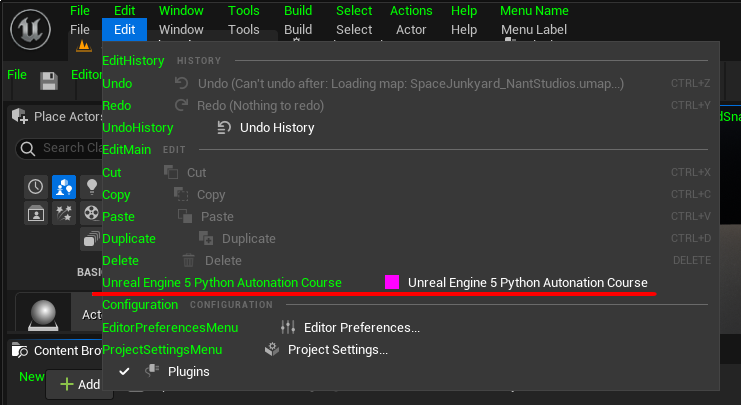Click the highlighted Edit menu
This screenshot has height=405, width=741.
pos(124,29)
